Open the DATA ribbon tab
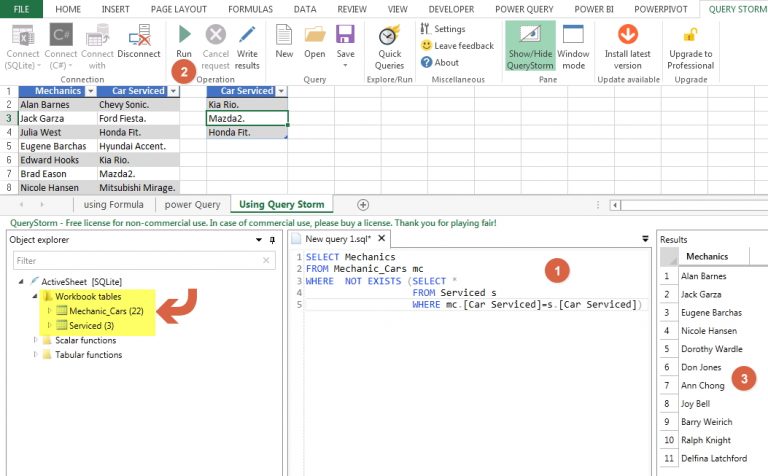 pyautogui.click(x=305, y=9)
